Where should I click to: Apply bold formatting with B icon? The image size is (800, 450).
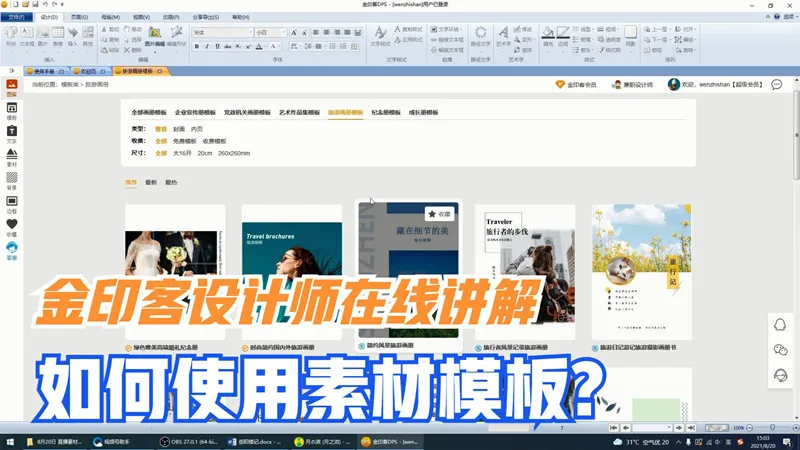pyautogui.click(x=197, y=46)
